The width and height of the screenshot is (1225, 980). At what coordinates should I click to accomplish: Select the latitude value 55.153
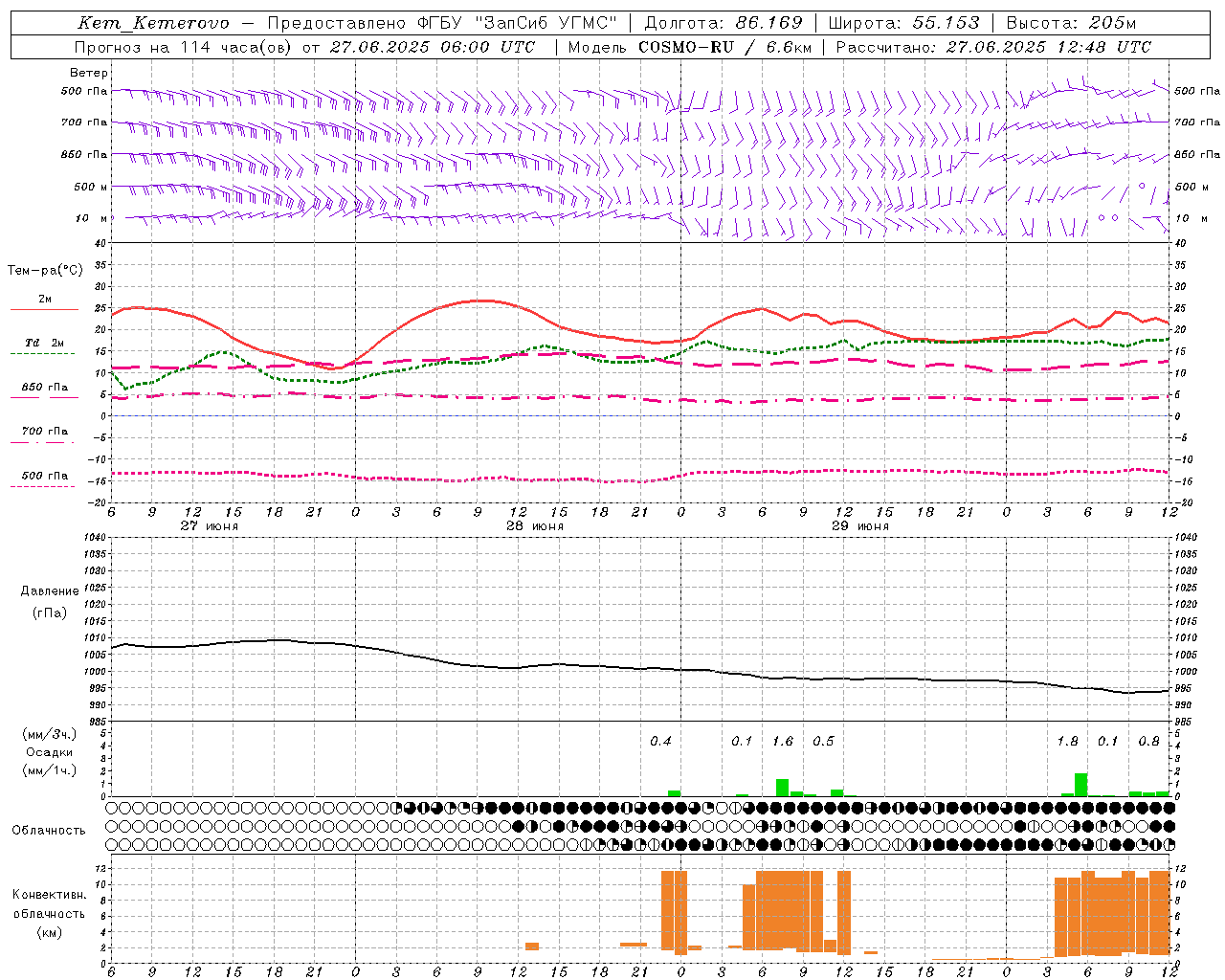point(946,23)
